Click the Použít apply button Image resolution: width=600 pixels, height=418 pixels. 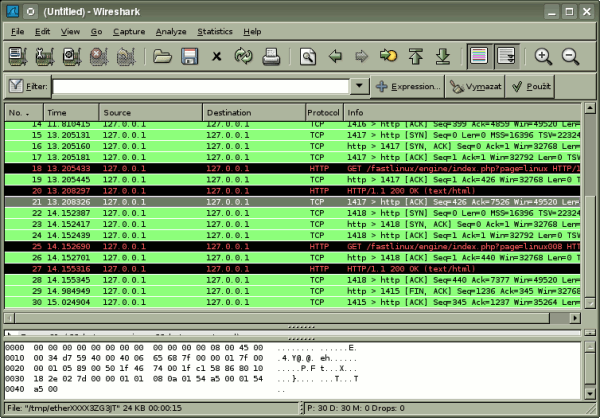tap(529, 87)
